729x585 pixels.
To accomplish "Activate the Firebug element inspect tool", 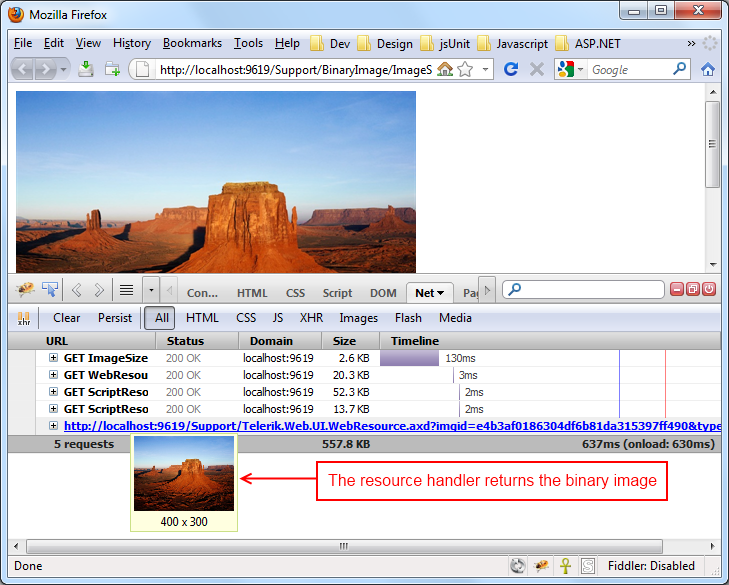I will (x=50, y=290).
